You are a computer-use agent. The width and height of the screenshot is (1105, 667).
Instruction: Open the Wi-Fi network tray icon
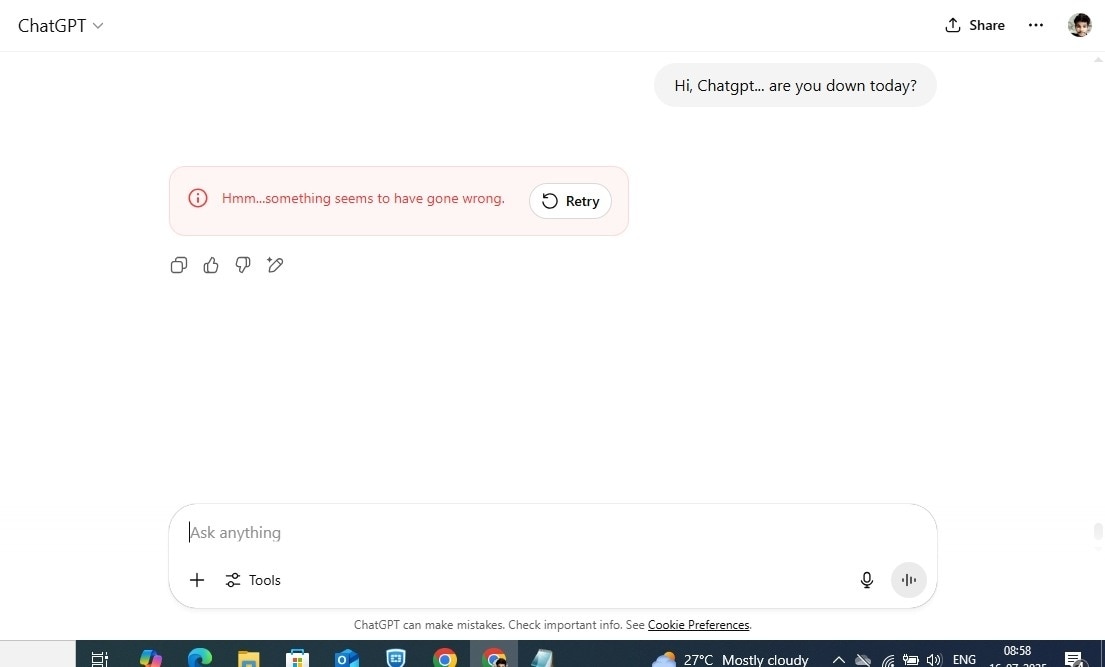point(888,660)
